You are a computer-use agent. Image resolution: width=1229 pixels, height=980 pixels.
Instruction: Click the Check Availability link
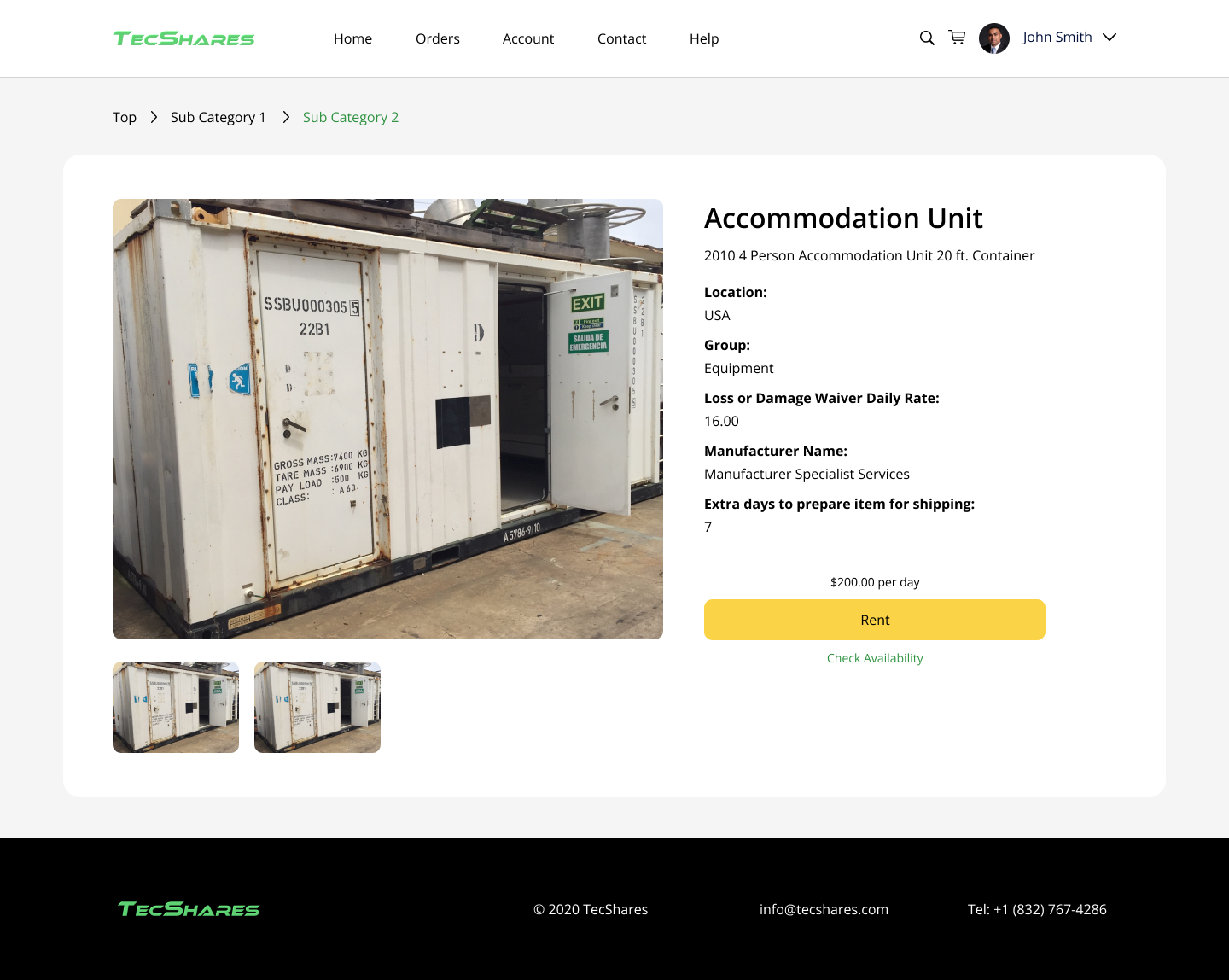(x=875, y=658)
